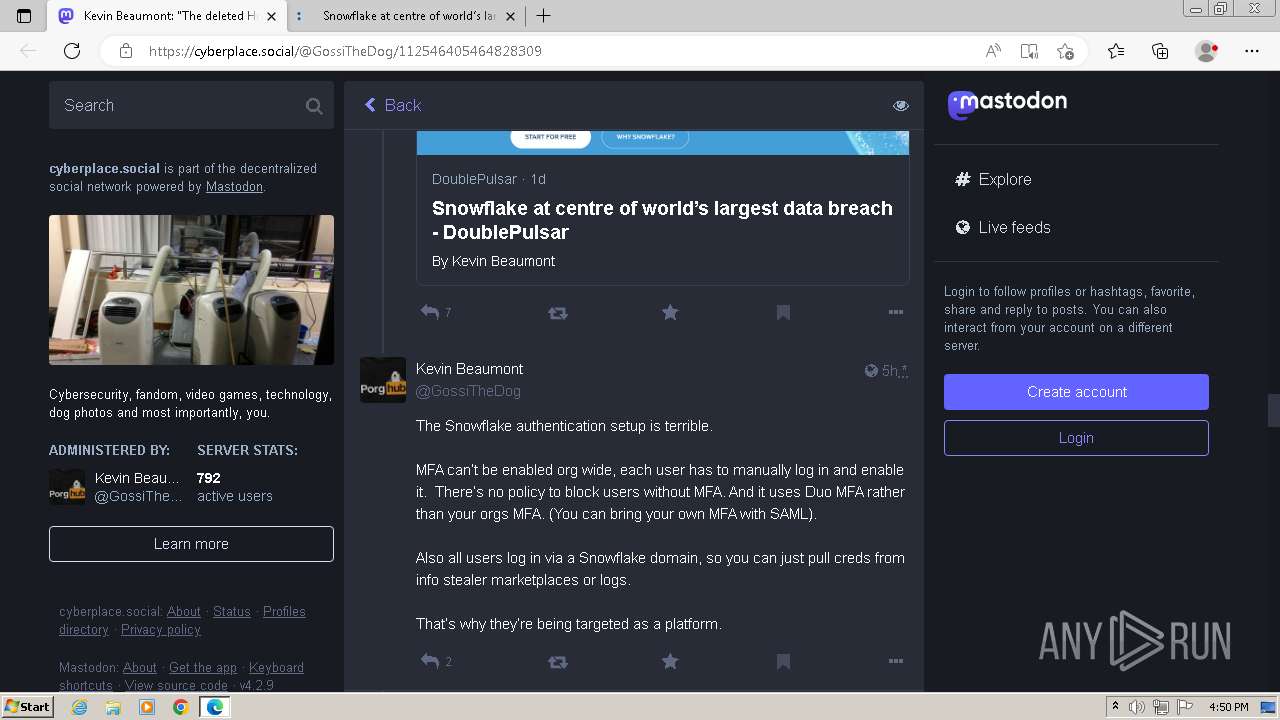Open a new browser tab
The width and height of the screenshot is (1280, 720).
[x=543, y=16]
